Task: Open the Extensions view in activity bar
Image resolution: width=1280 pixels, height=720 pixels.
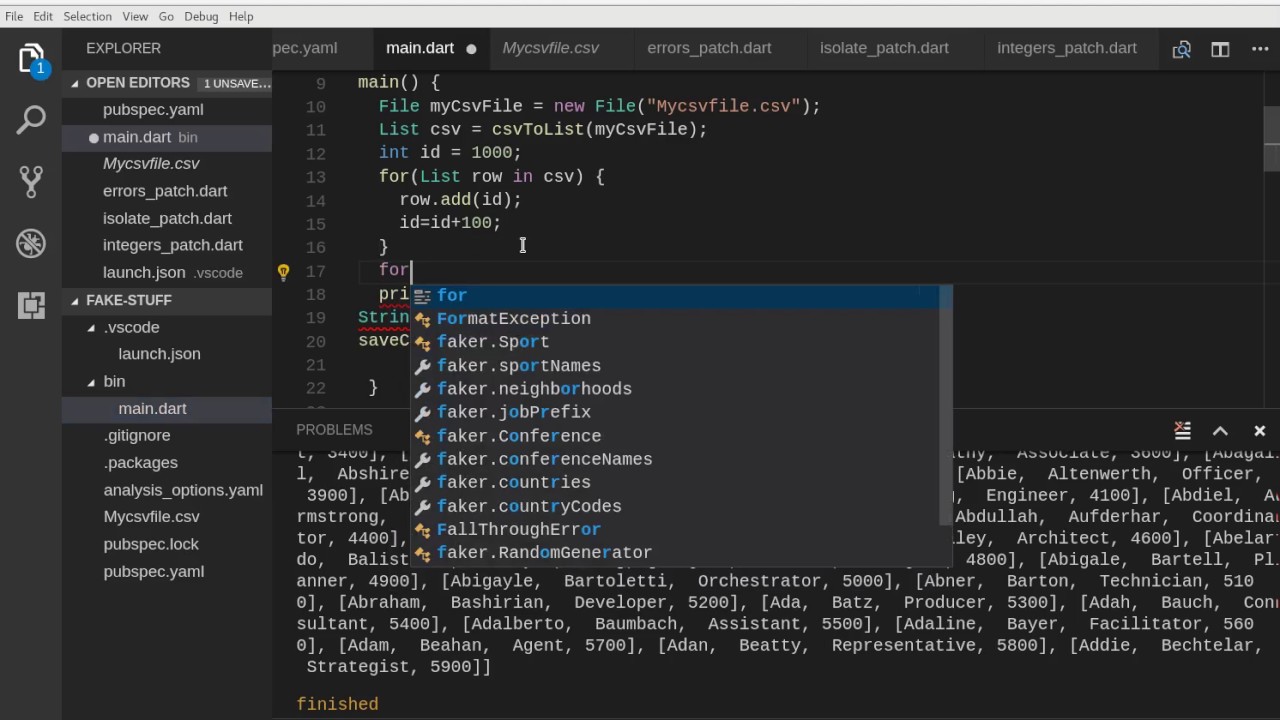Action: click(x=31, y=305)
